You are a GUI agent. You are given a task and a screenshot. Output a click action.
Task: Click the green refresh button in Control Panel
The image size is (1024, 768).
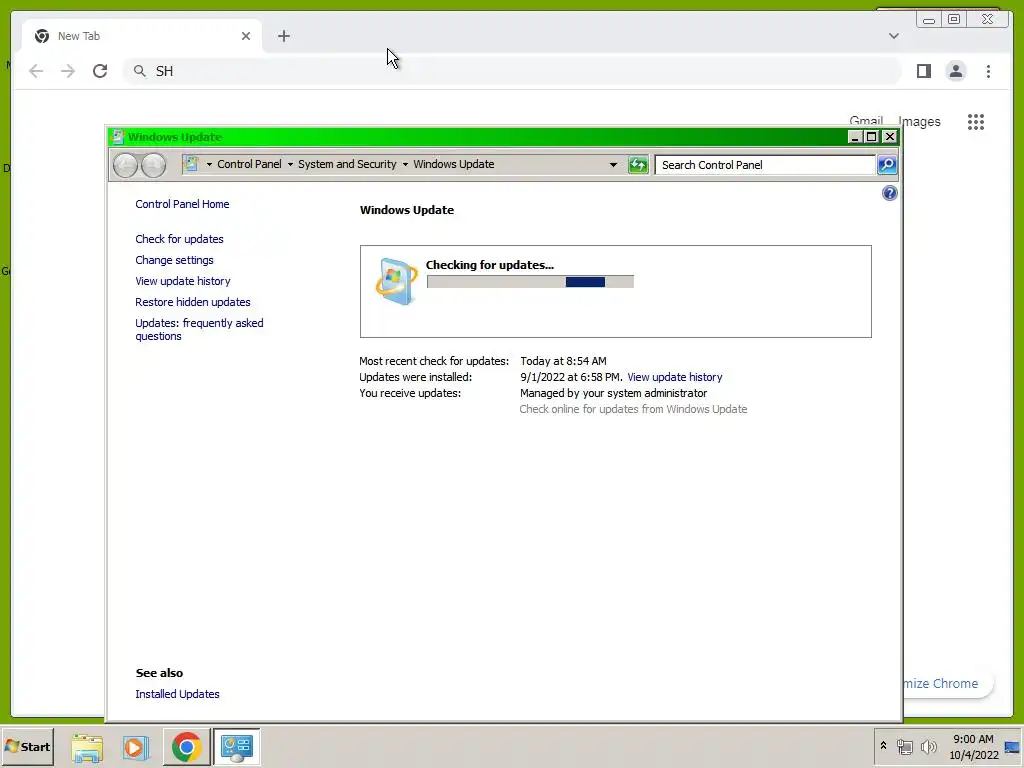point(638,165)
